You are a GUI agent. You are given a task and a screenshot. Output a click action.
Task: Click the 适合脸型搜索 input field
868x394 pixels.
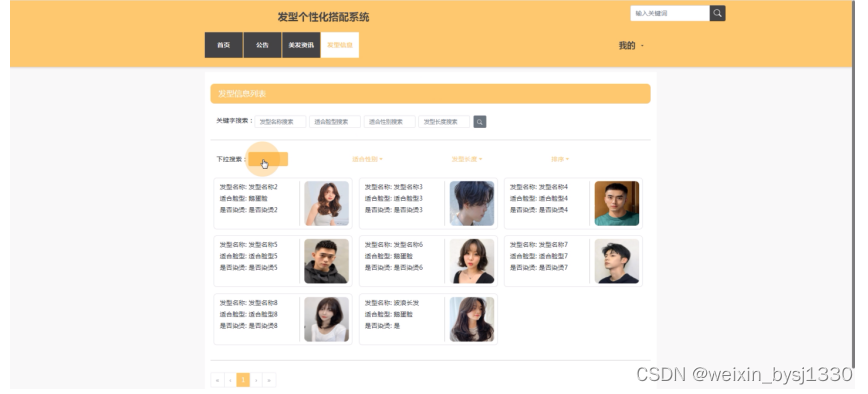click(x=335, y=122)
